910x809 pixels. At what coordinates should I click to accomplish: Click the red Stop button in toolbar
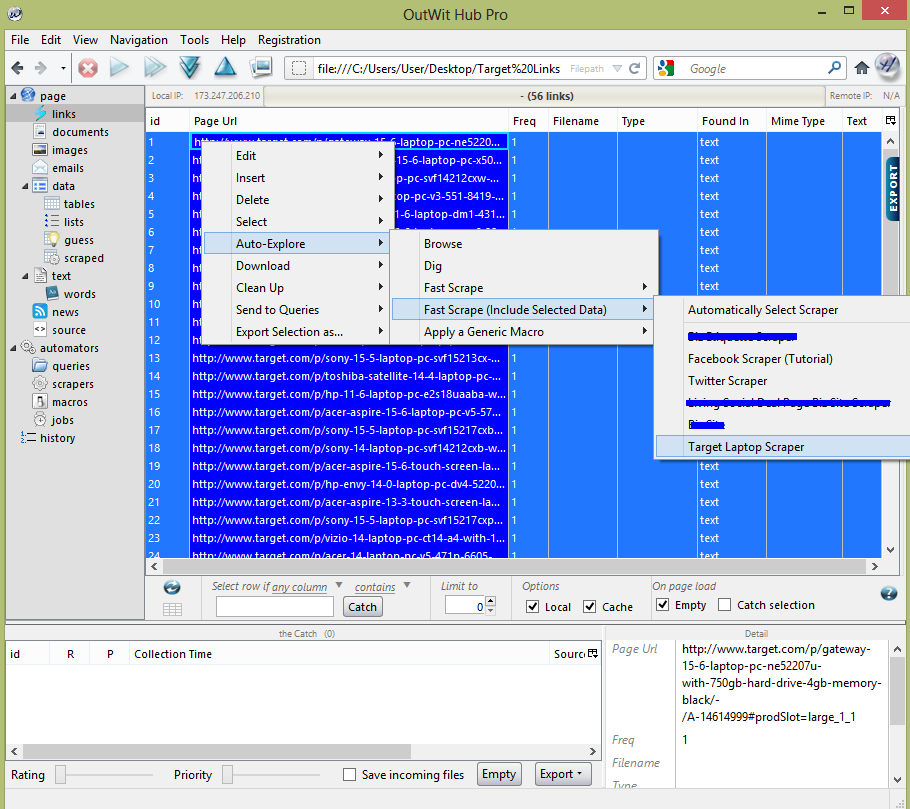coord(88,68)
